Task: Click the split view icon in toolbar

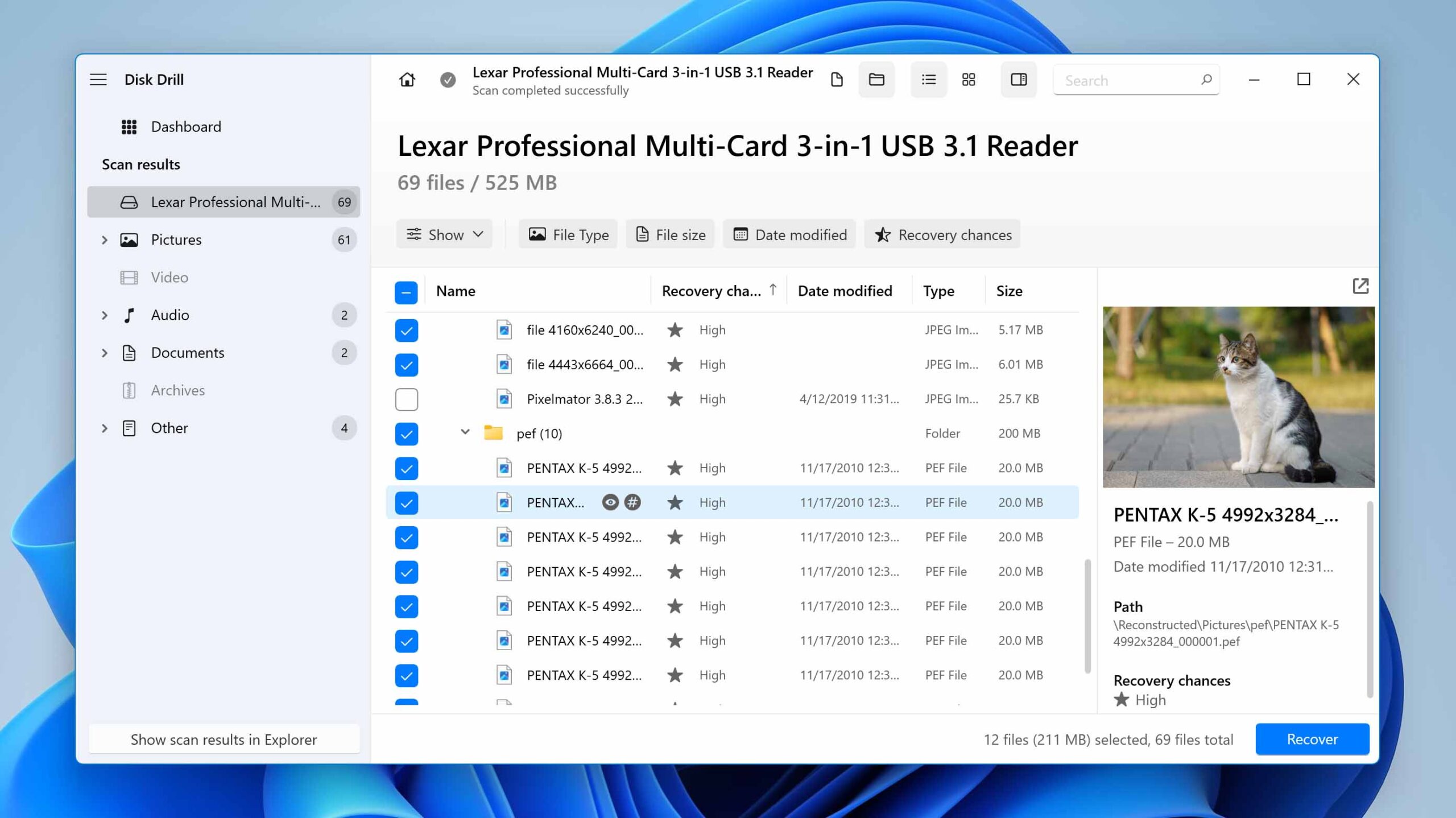Action: coord(1019,79)
